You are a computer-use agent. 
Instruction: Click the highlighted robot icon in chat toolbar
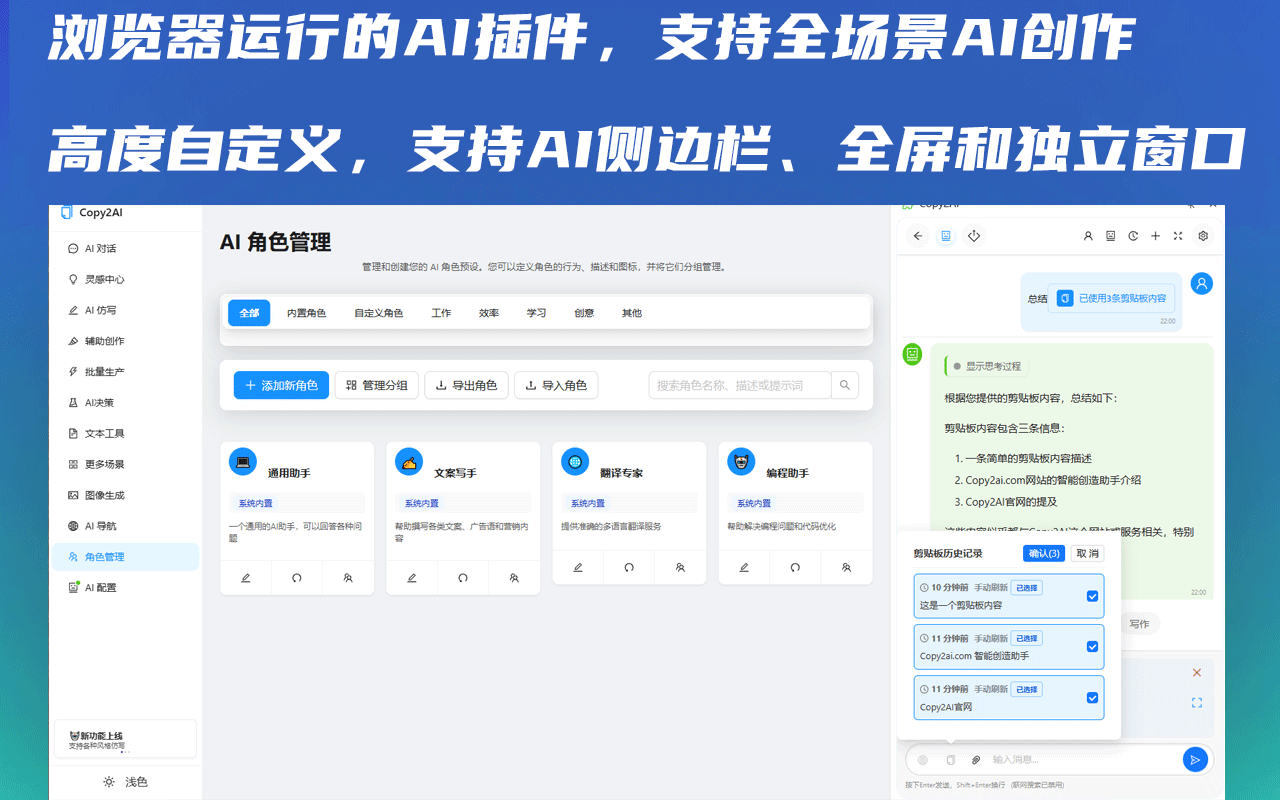coord(945,236)
